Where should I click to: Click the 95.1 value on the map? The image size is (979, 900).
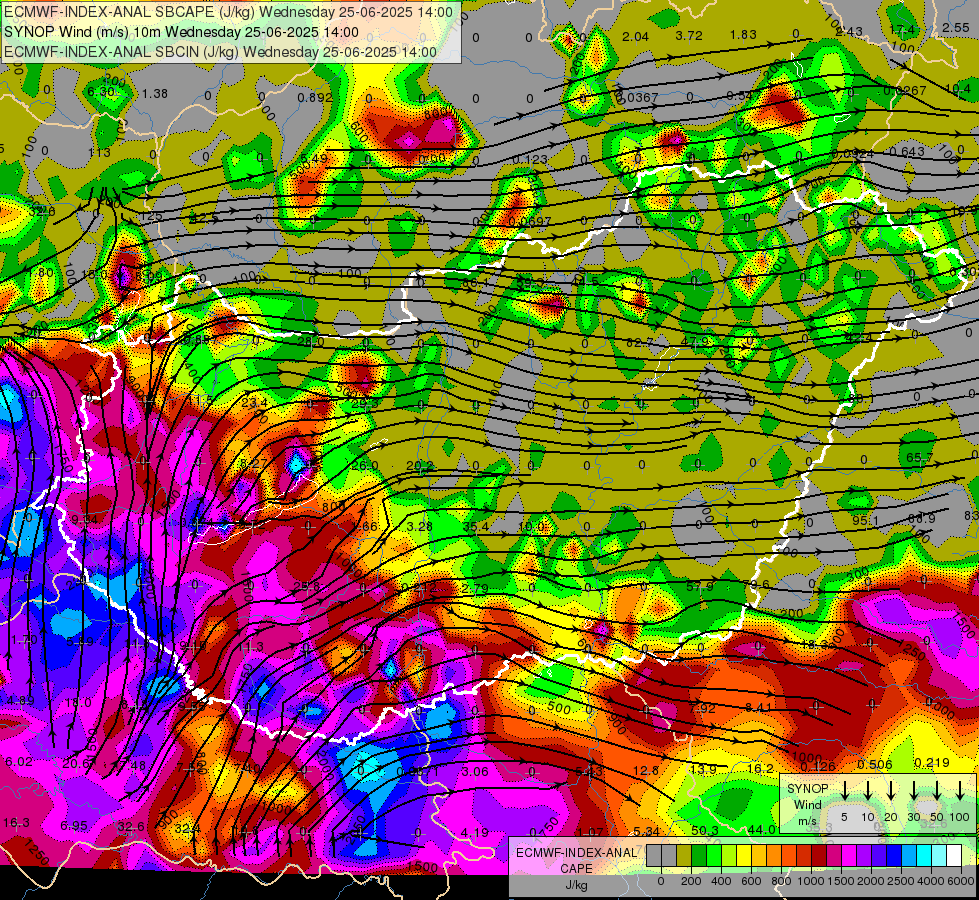[x=865, y=520]
